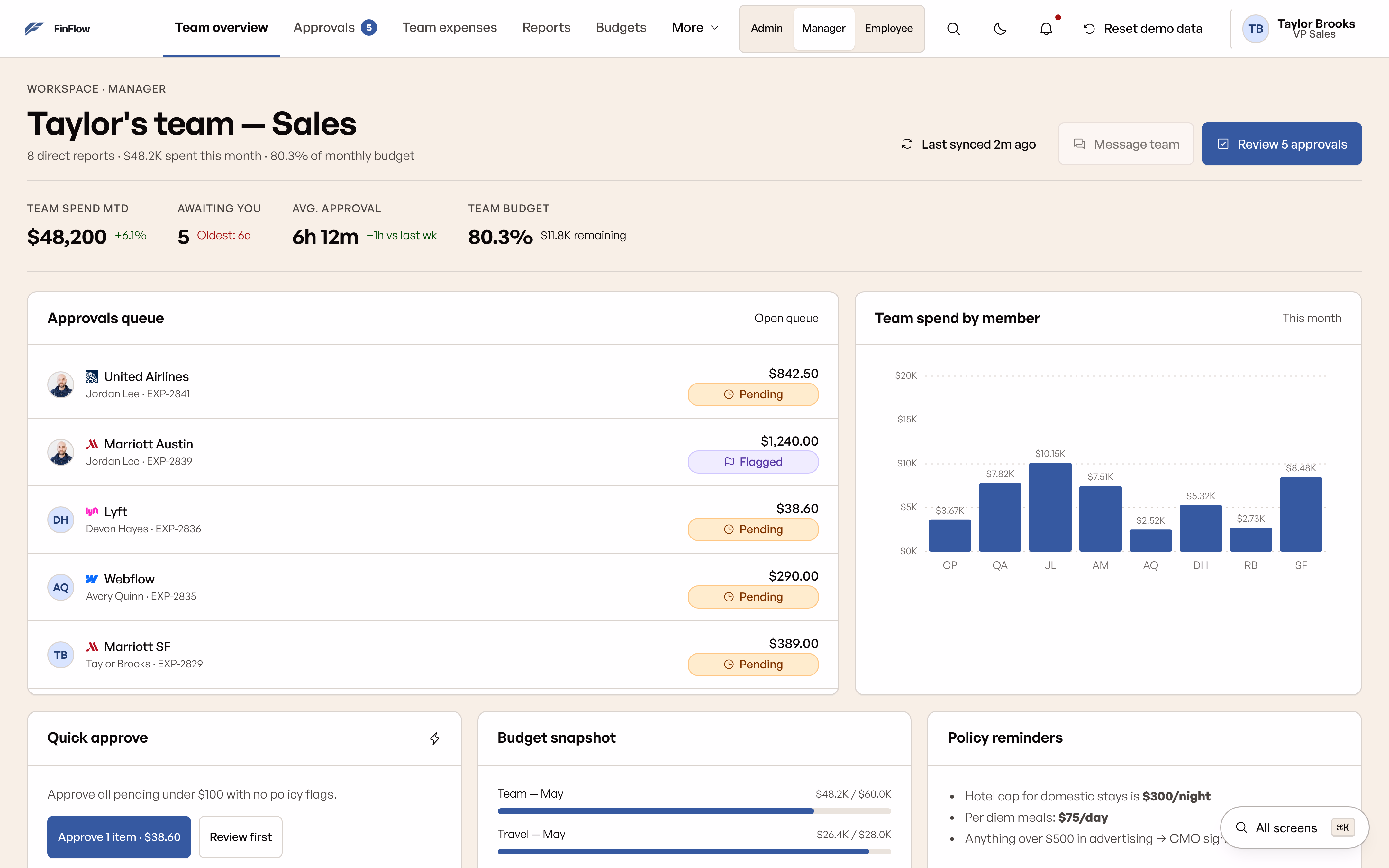
Task: Open the Team overview tab
Action: pyautogui.click(x=221, y=28)
